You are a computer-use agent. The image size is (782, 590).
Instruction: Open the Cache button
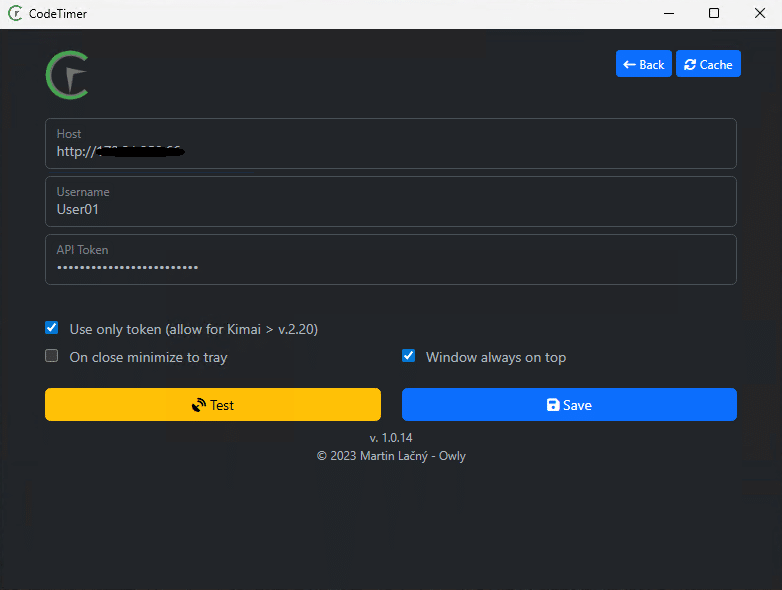pyautogui.click(x=708, y=65)
